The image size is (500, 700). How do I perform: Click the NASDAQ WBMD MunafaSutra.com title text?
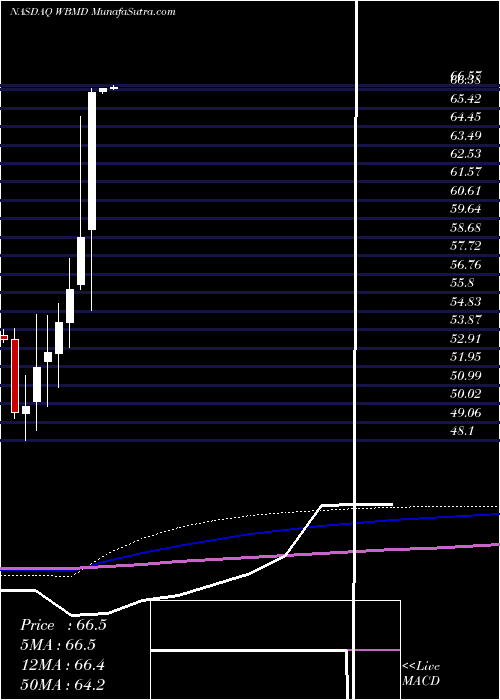click(x=93, y=12)
